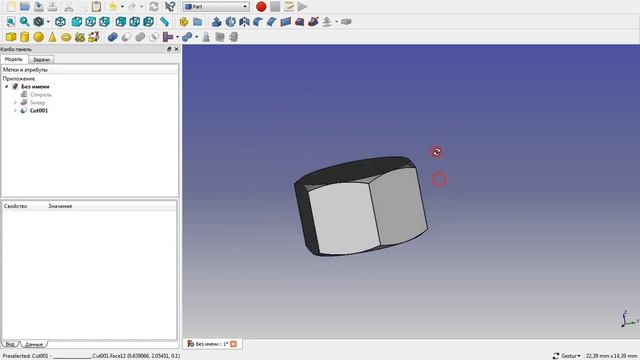Select the Chamfer tool
Image resolution: width=640 pixels, height=360 pixels.
(272, 22)
